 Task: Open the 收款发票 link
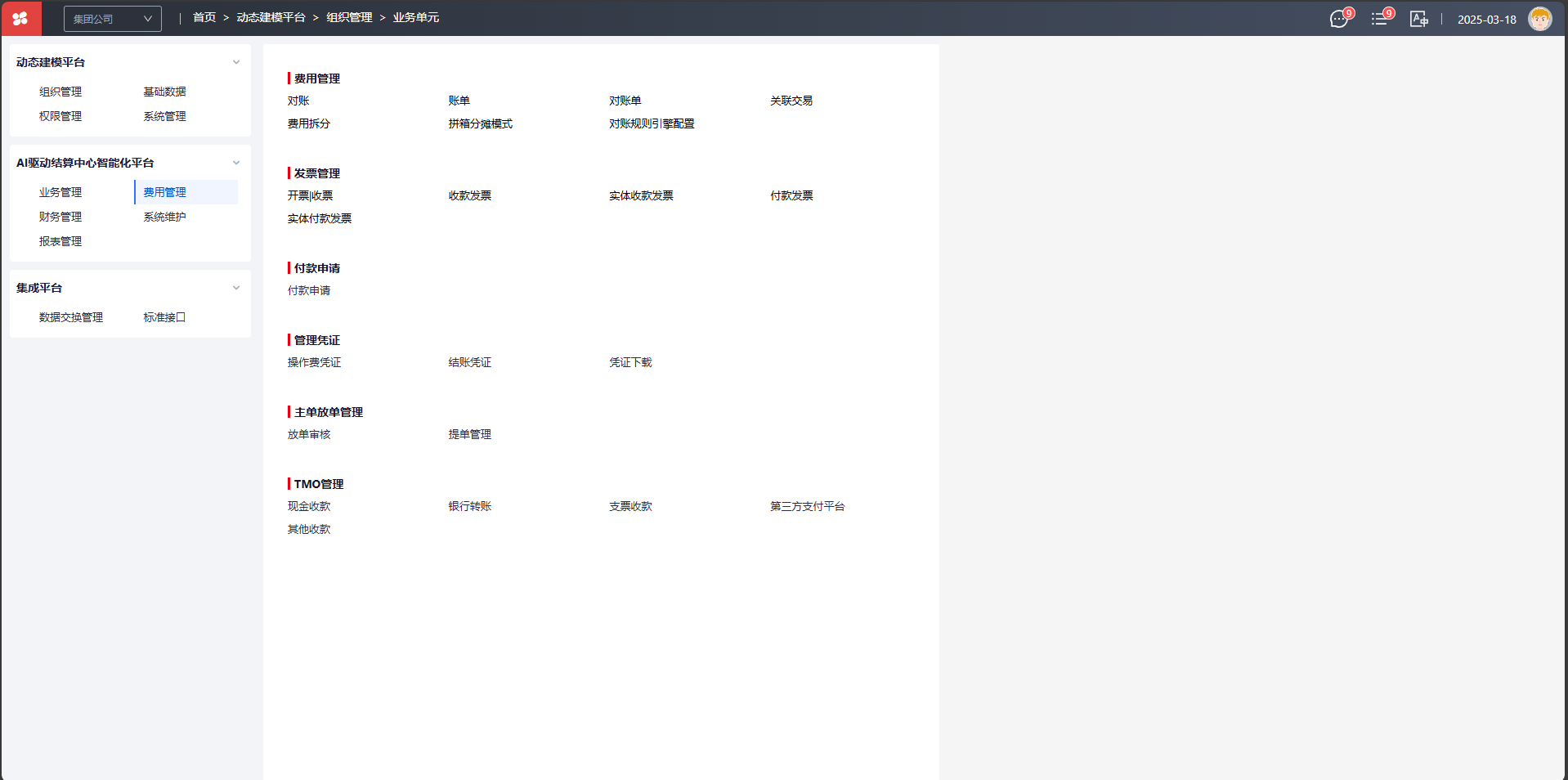[x=470, y=195]
